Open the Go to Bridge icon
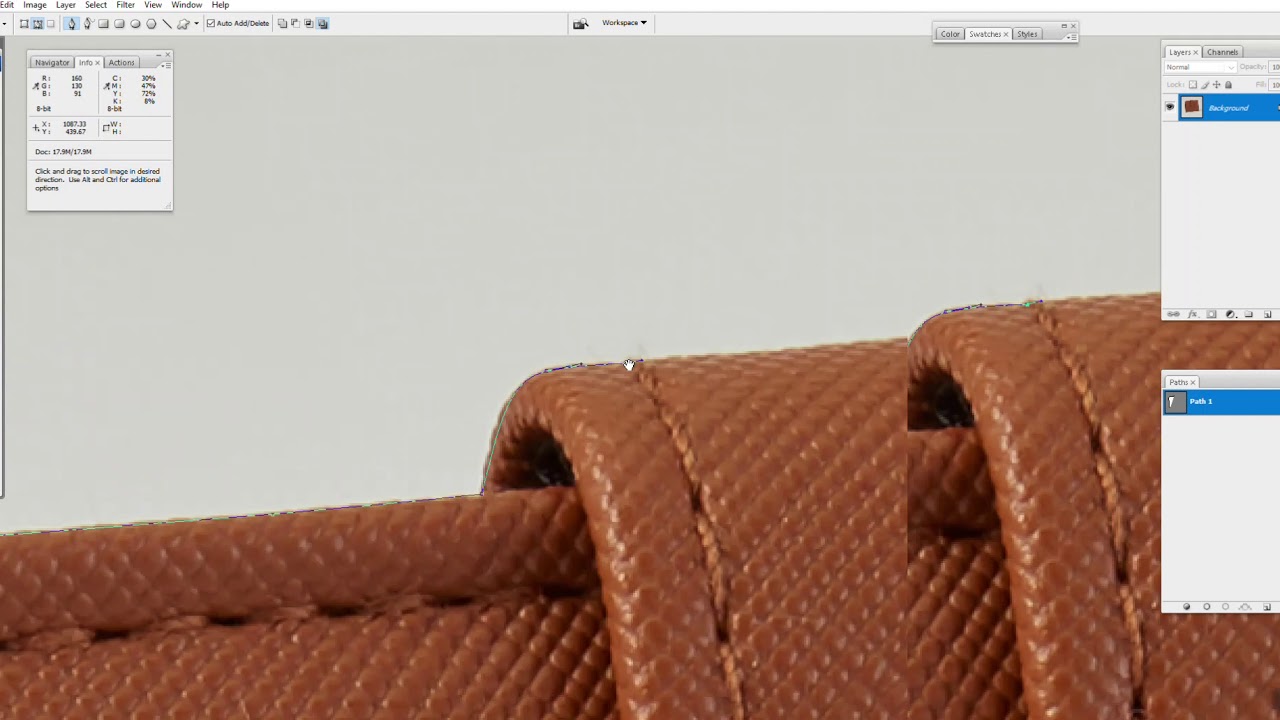This screenshot has height=720, width=1280. (x=580, y=23)
